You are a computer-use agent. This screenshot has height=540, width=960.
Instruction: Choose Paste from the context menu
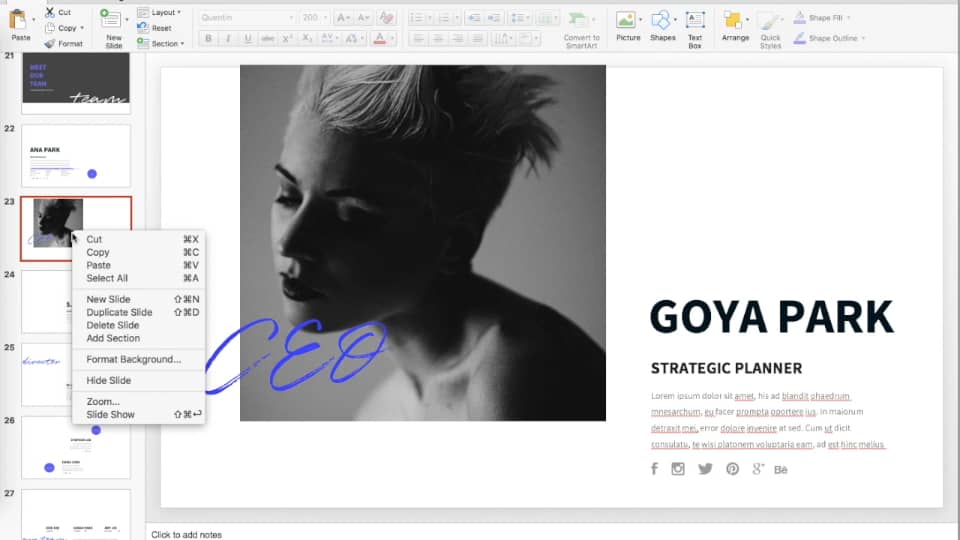[138, 265]
